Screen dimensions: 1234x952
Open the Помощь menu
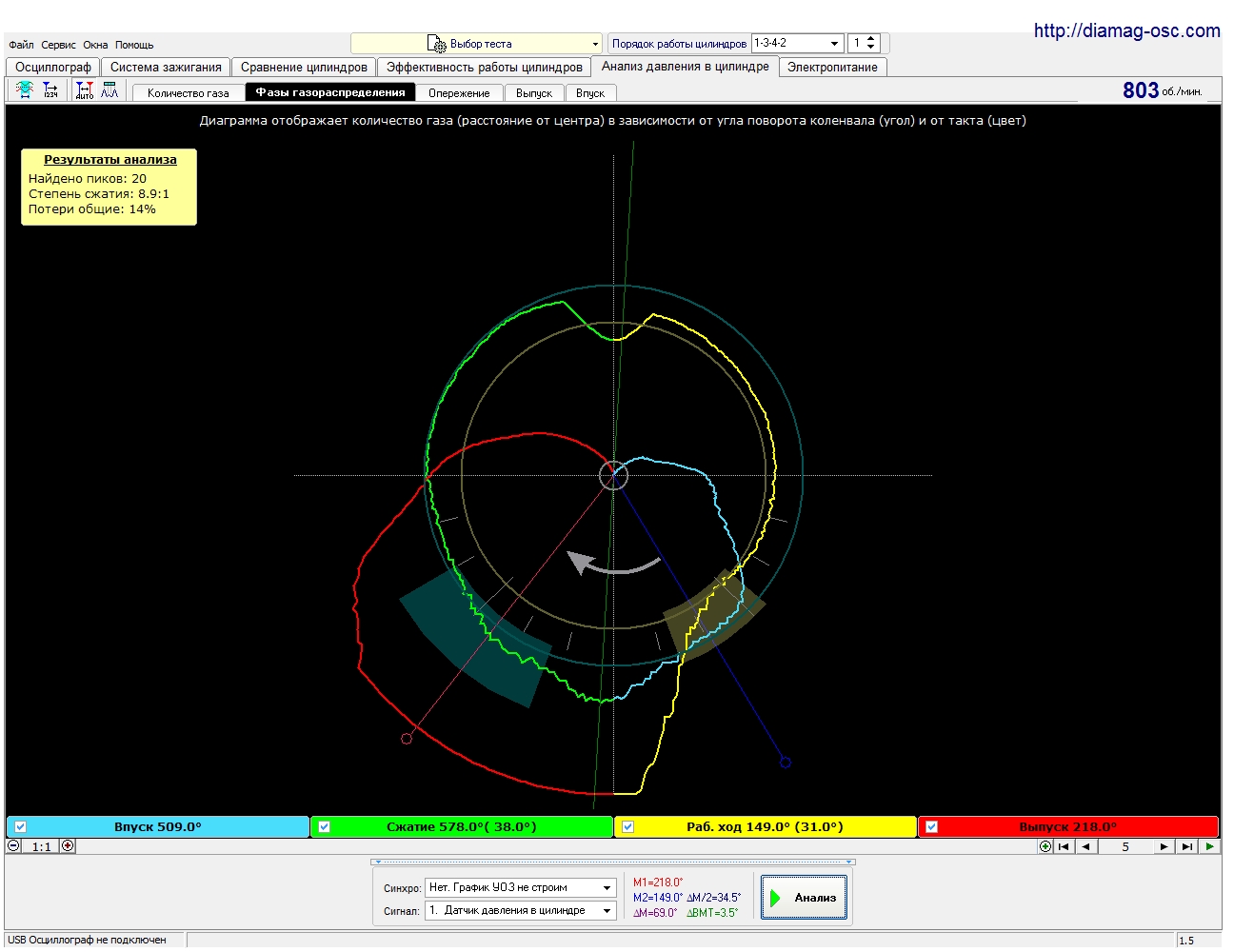pyautogui.click(x=134, y=45)
